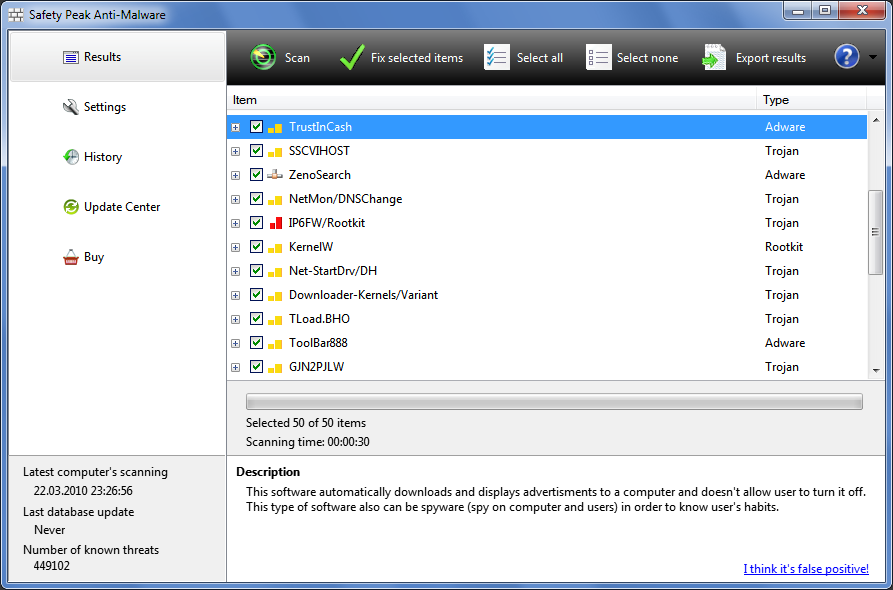Screen dimensions: 893x590
Task: Select the ToolBar888 row name
Action: click(x=318, y=343)
